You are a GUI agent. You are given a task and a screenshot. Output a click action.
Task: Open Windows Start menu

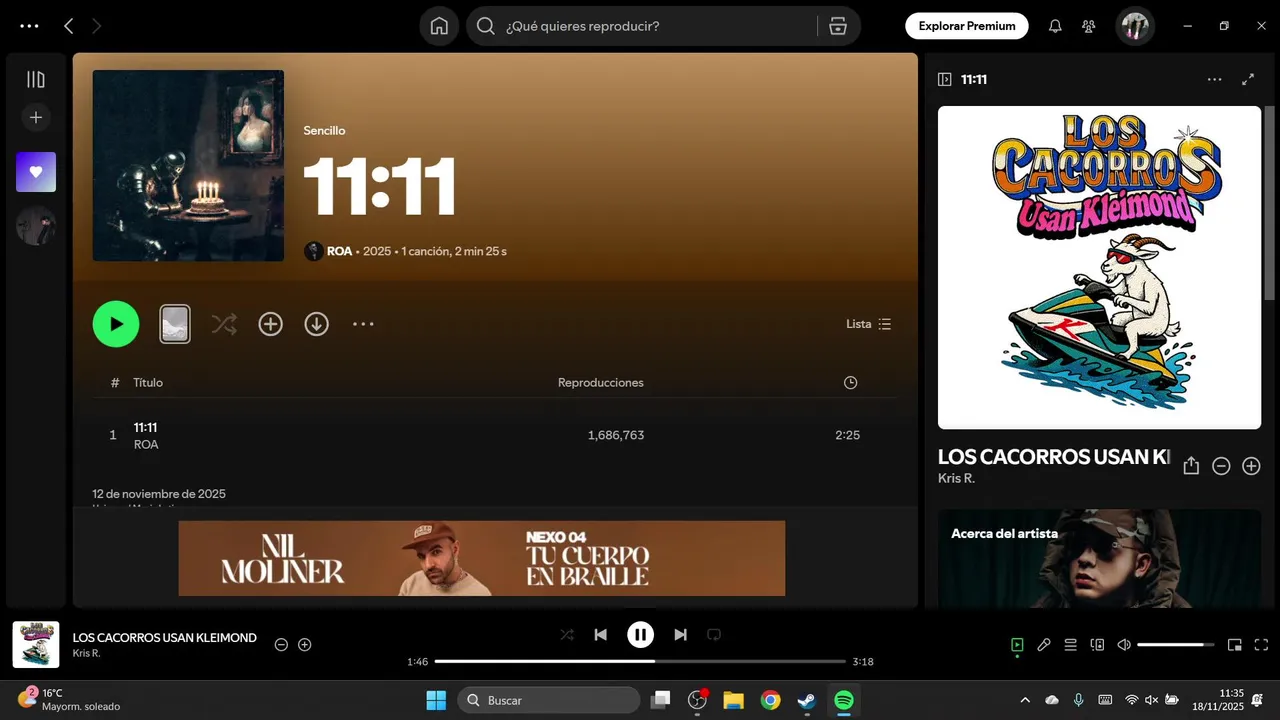(436, 700)
